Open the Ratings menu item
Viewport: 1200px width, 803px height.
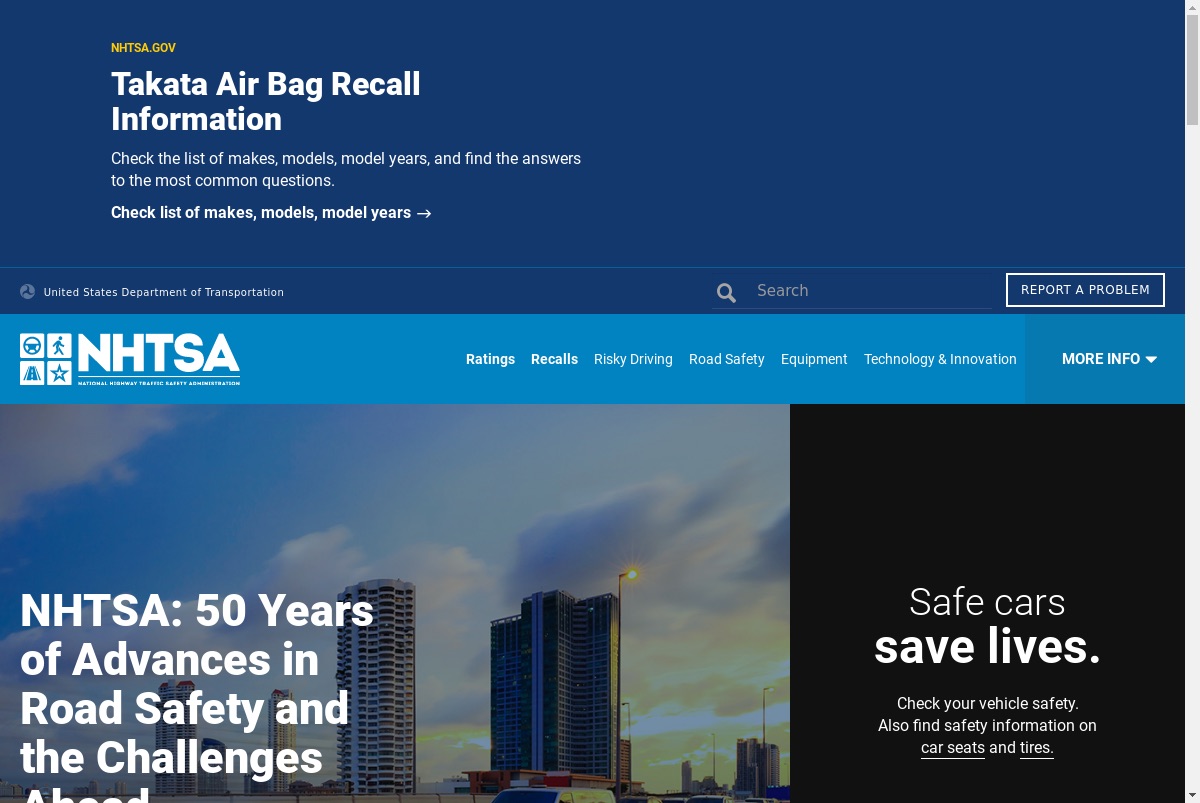tap(490, 359)
